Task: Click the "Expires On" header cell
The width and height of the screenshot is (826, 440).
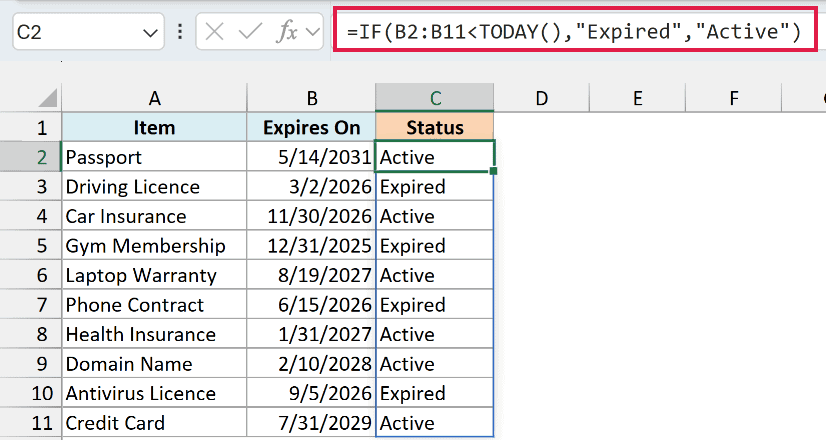Action: pos(311,128)
